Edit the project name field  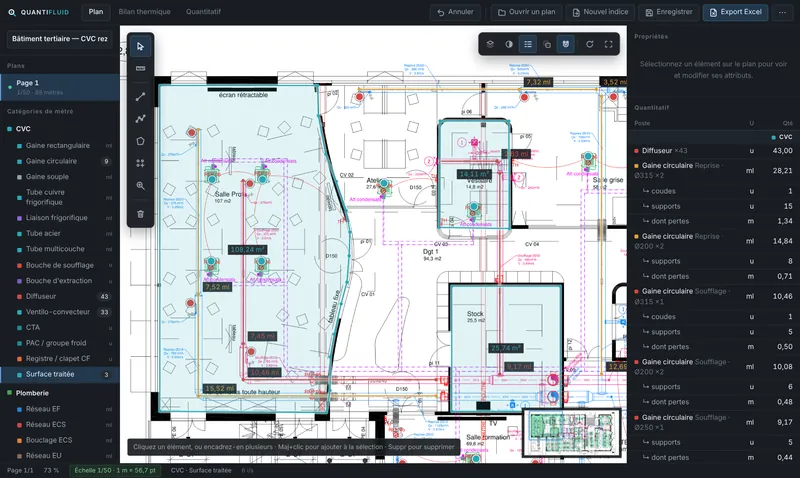pos(60,39)
